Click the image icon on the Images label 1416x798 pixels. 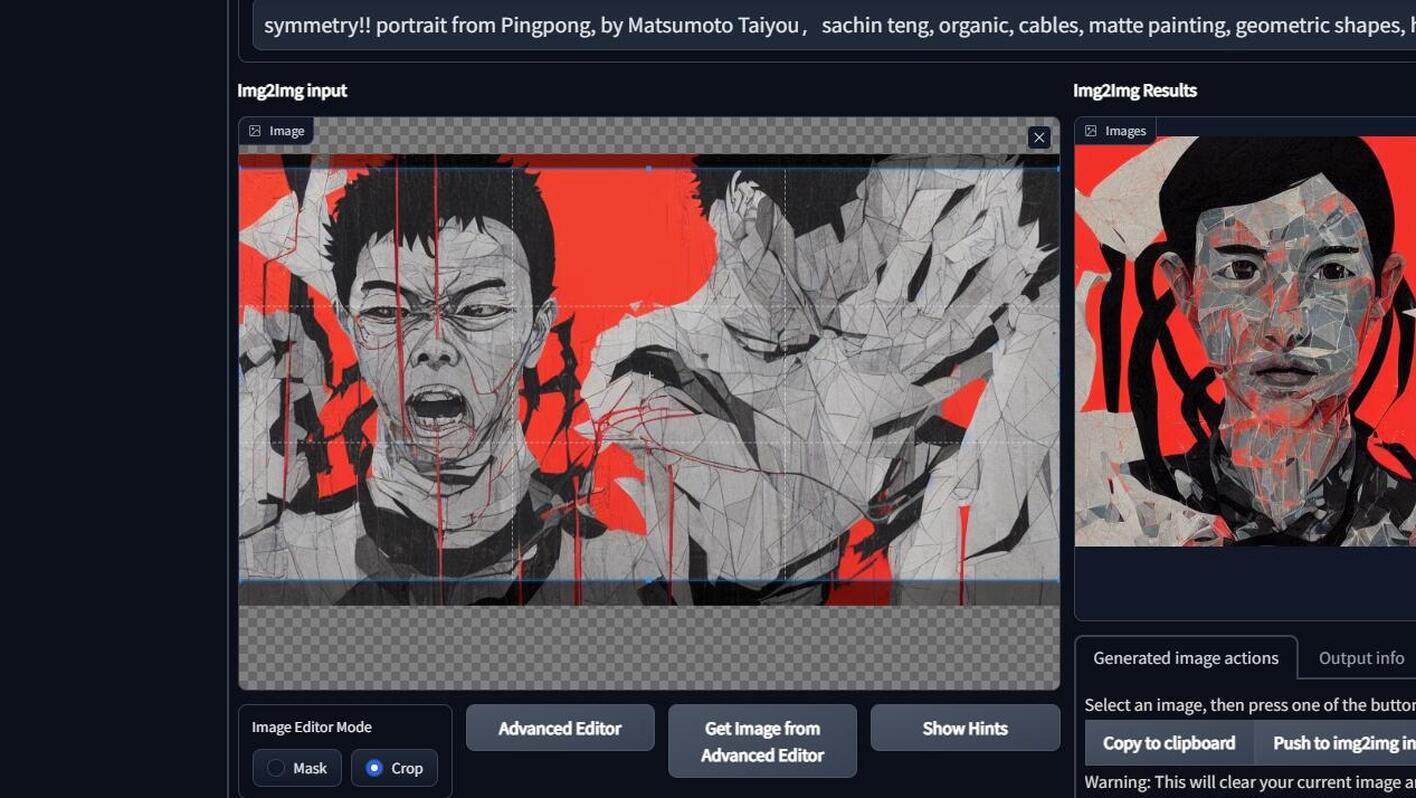click(1091, 131)
